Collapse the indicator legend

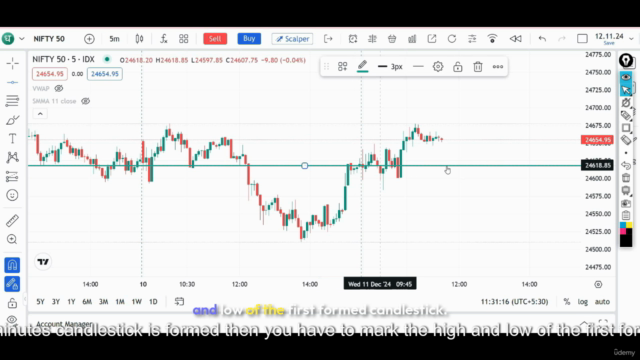tap(40, 114)
